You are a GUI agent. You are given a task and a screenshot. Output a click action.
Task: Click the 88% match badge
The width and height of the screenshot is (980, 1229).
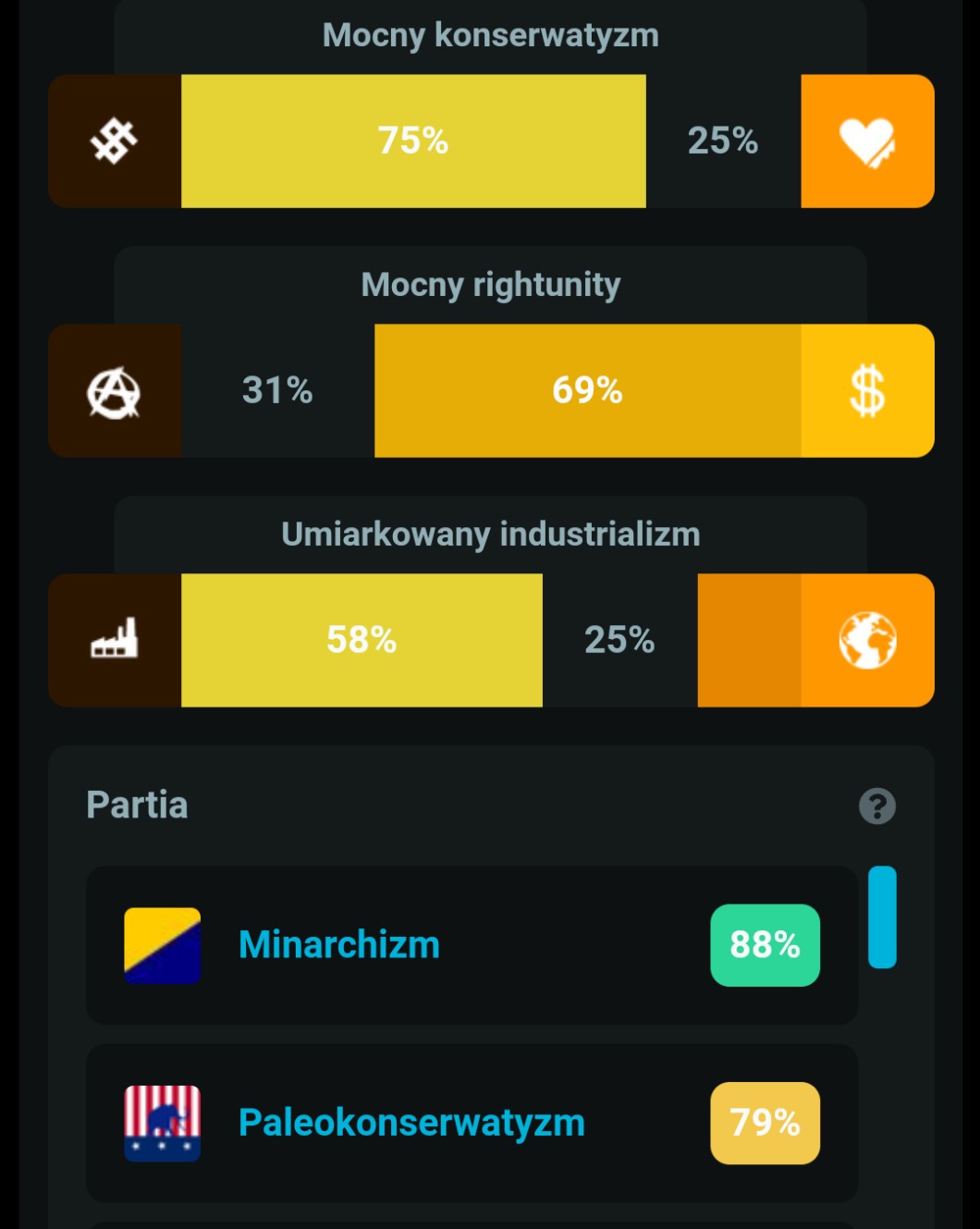765,944
